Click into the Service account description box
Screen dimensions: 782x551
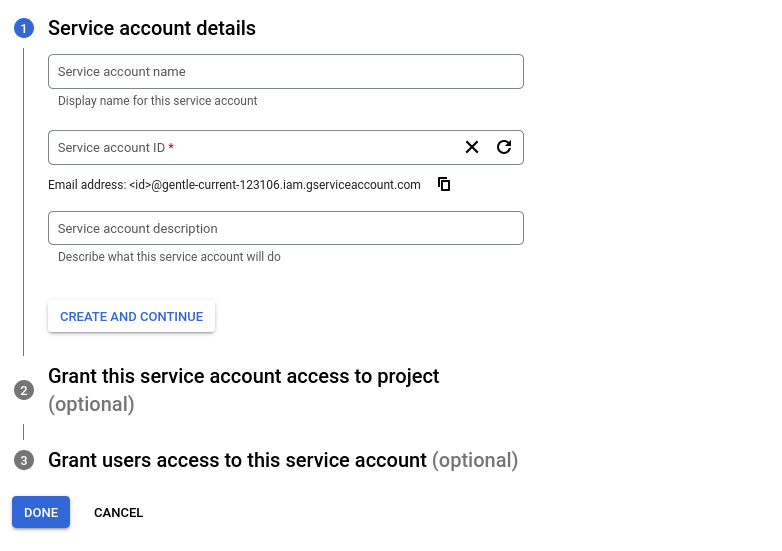(x=285, y=228)
